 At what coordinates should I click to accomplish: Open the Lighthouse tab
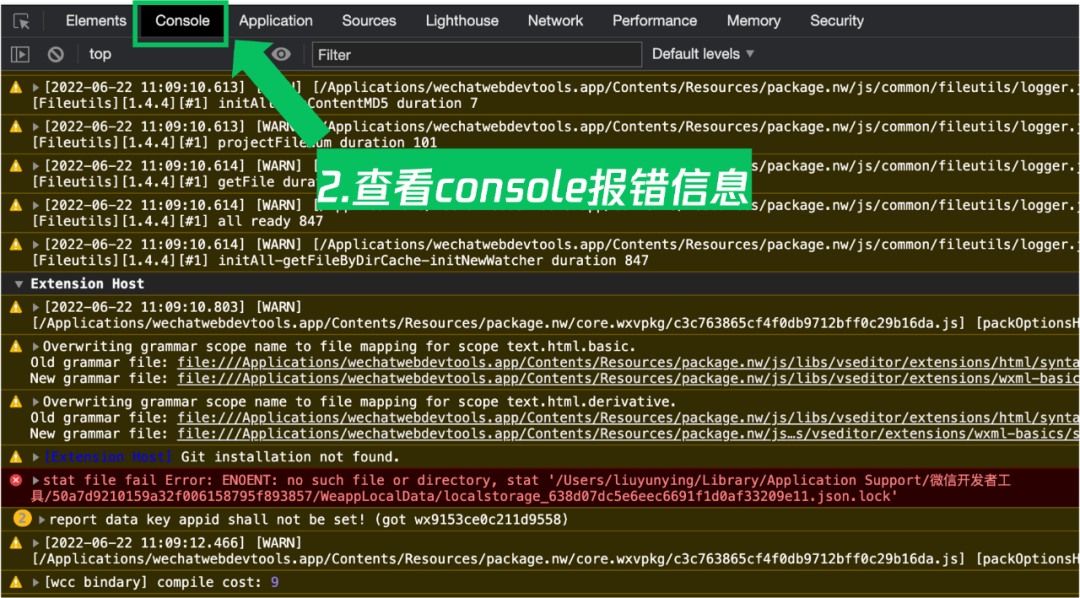tap(462, 21)
